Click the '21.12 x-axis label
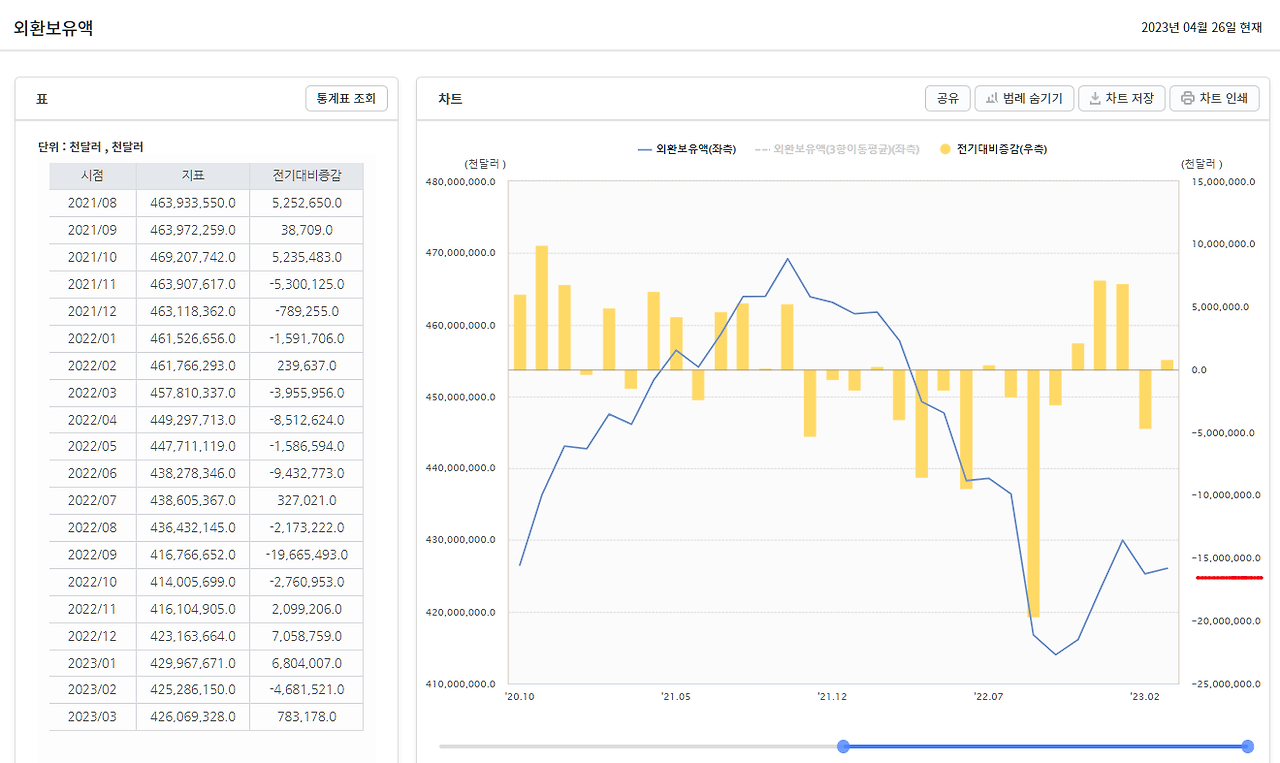The width and height of the screenshot is (1280, 763). click(x=832, y=696)
